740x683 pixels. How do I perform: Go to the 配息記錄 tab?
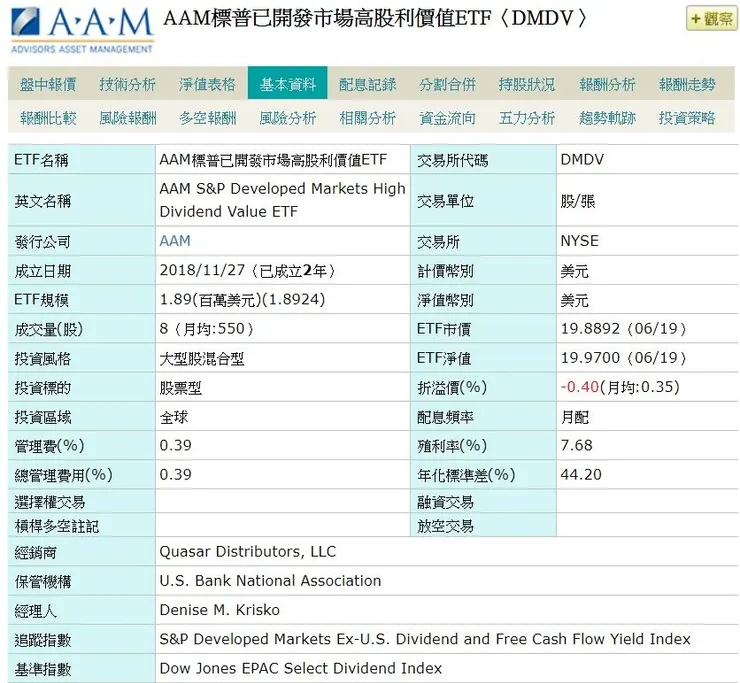tap(367, 84)
